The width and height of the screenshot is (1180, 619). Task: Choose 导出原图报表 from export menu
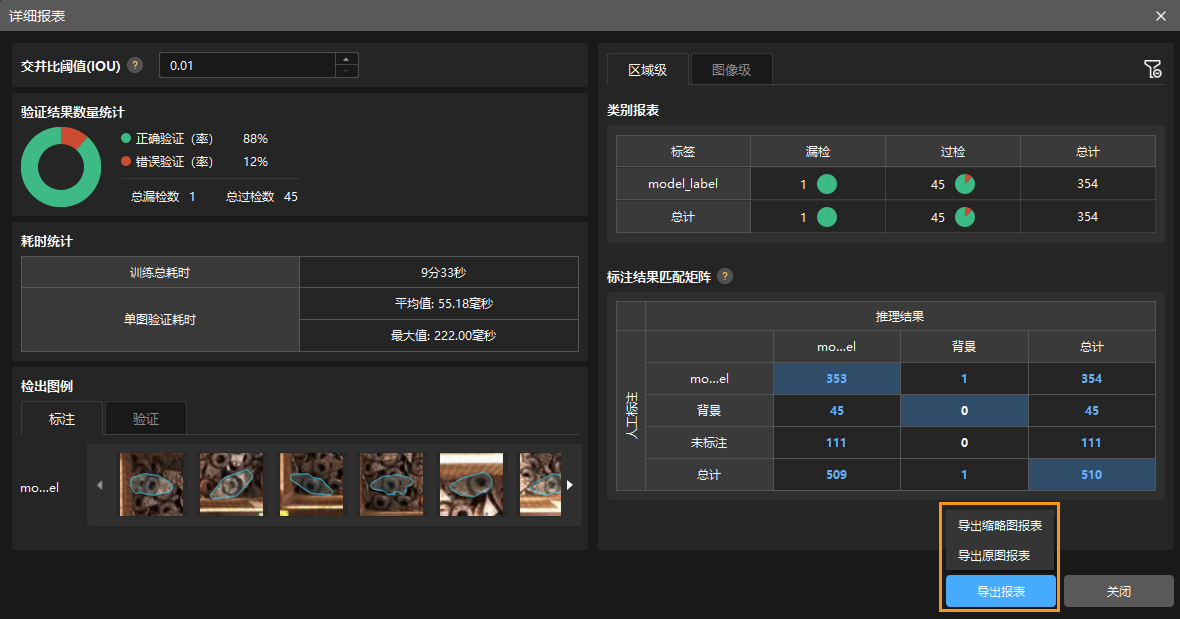pos(993,555)
